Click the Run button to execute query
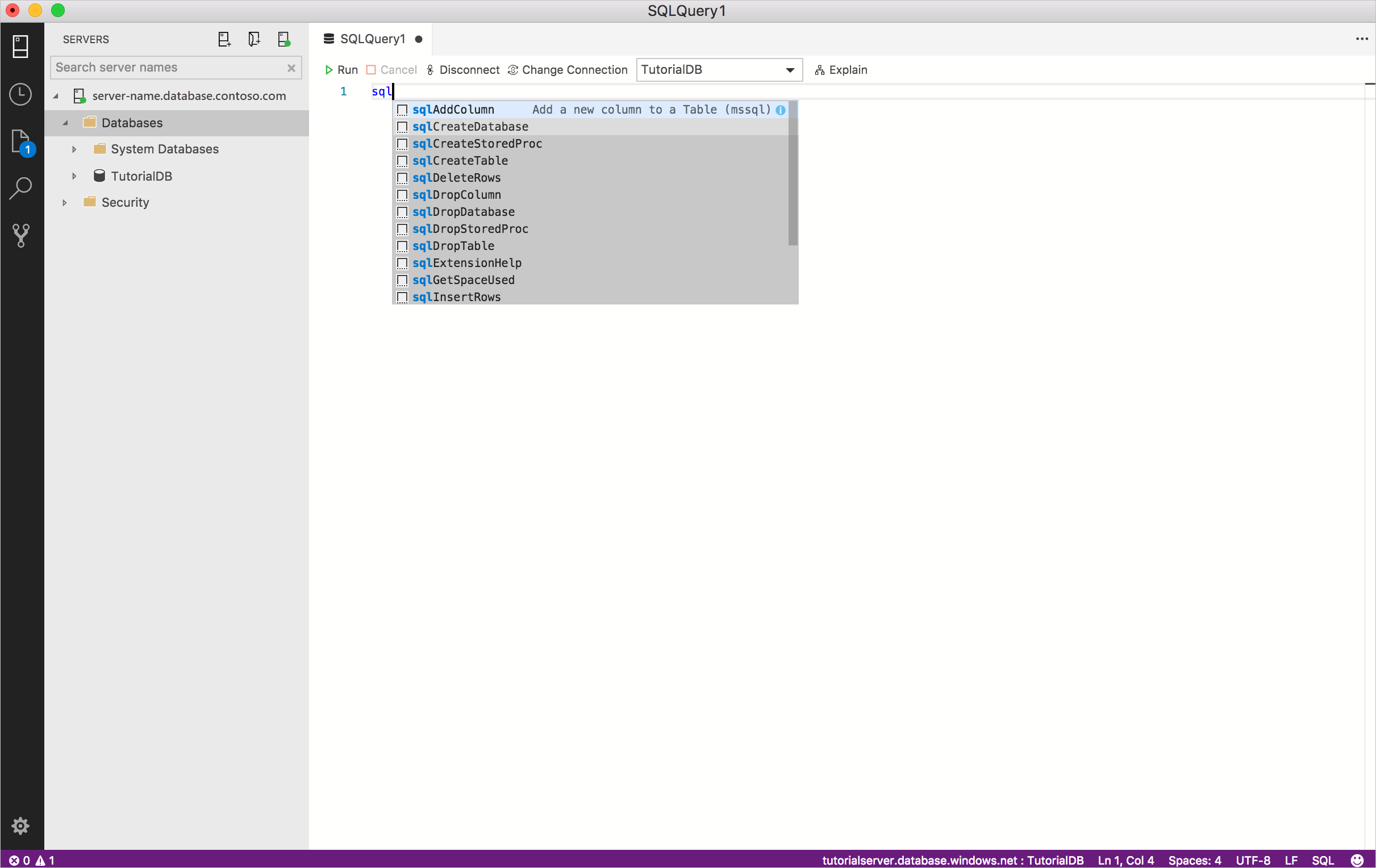The height and width of the screenshot is (868, 1376). (341, 69)
